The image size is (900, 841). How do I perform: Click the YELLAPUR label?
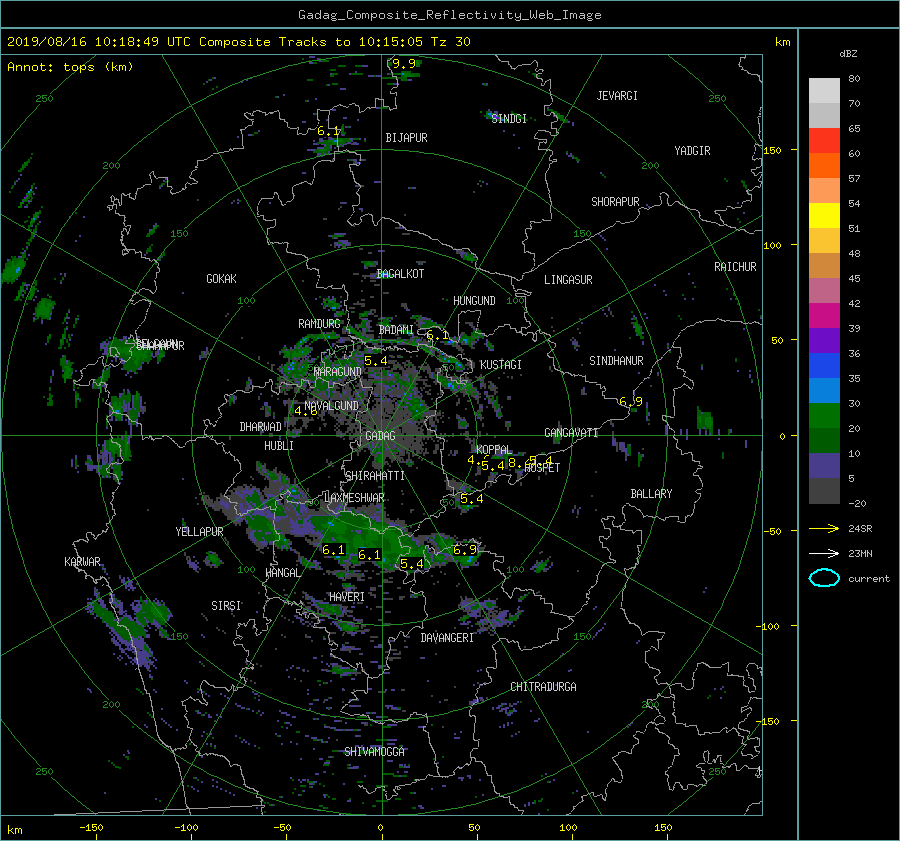point(199,532)
